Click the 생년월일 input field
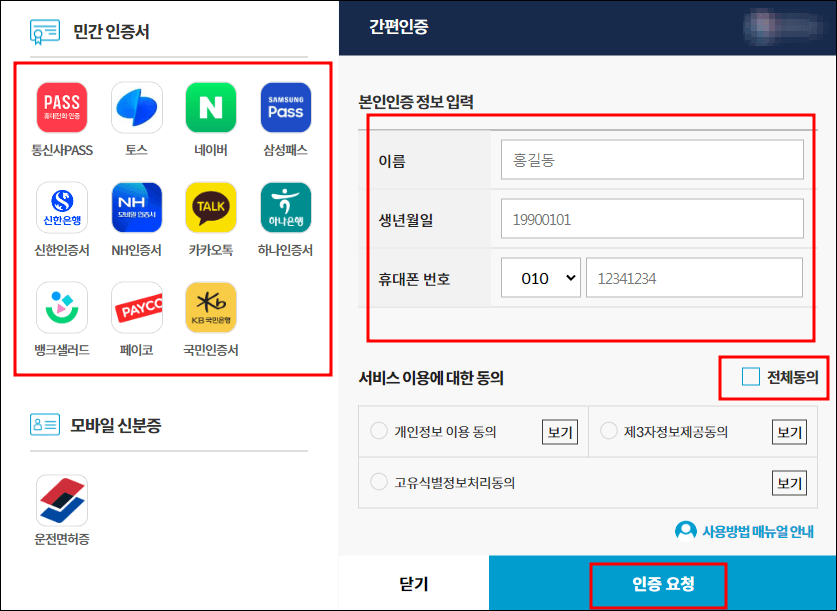 [x=652, y=219]
